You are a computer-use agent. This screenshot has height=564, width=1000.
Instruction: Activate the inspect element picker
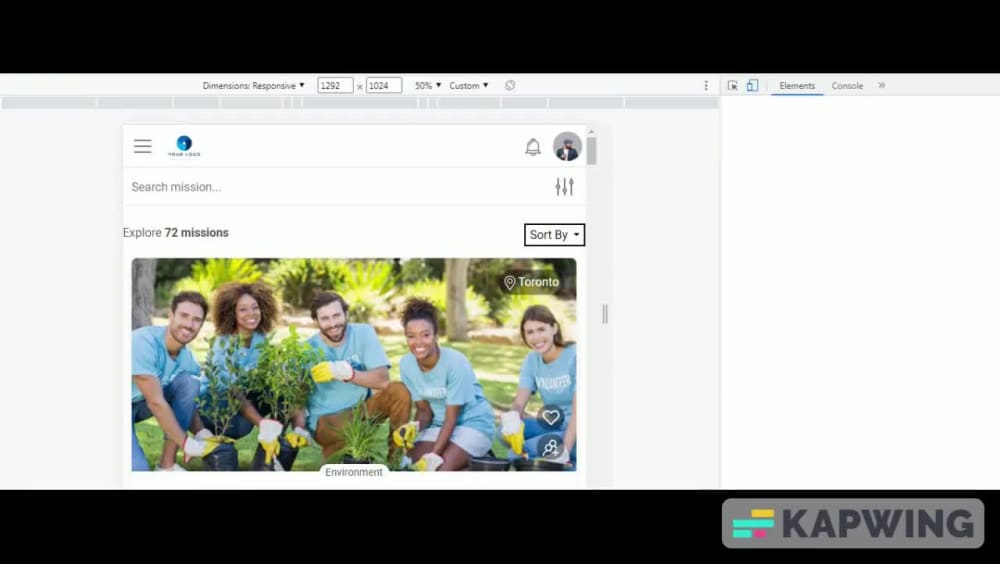click(x=733, y=85)
